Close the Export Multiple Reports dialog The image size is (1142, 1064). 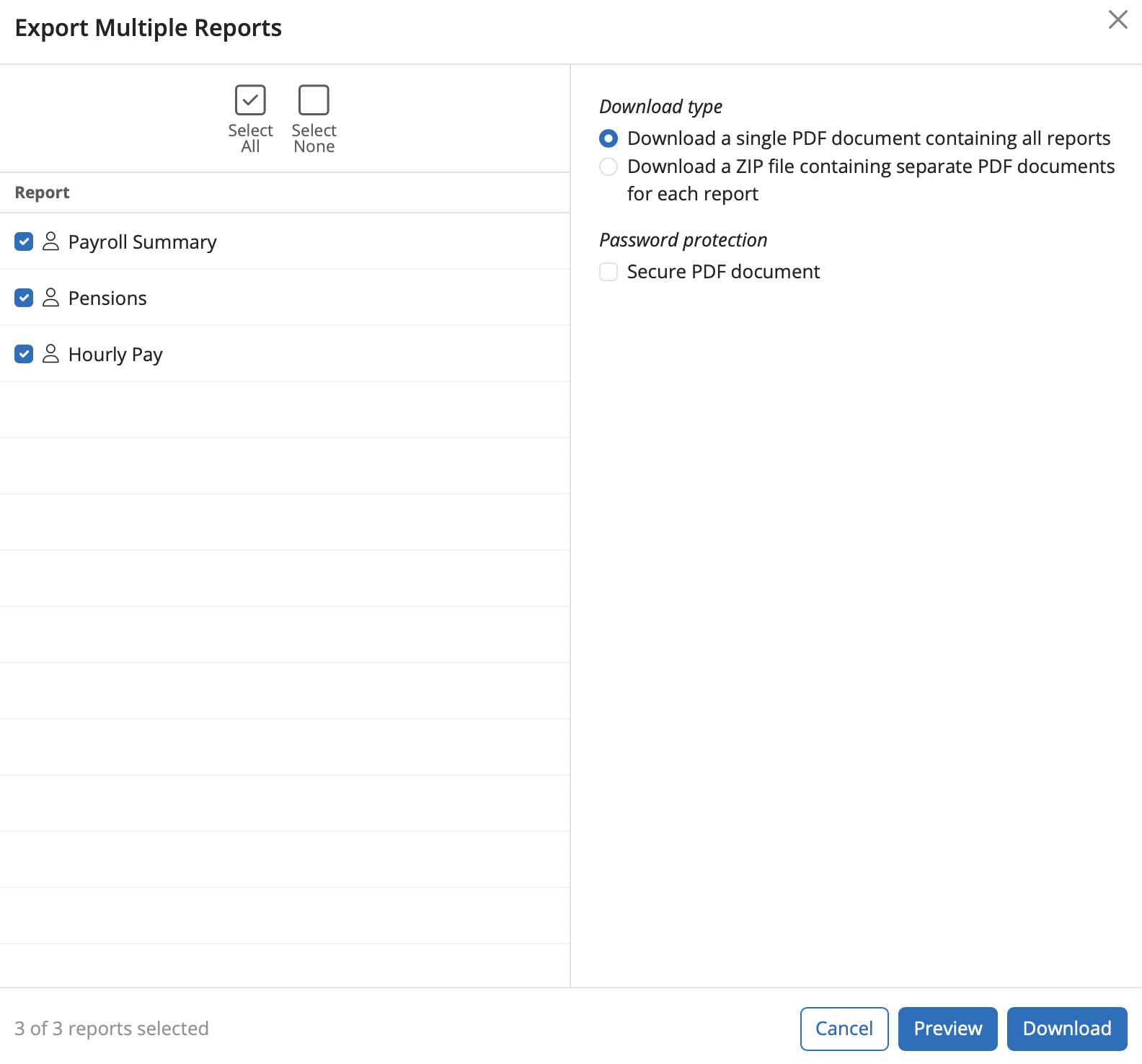tap(1117, 19)
